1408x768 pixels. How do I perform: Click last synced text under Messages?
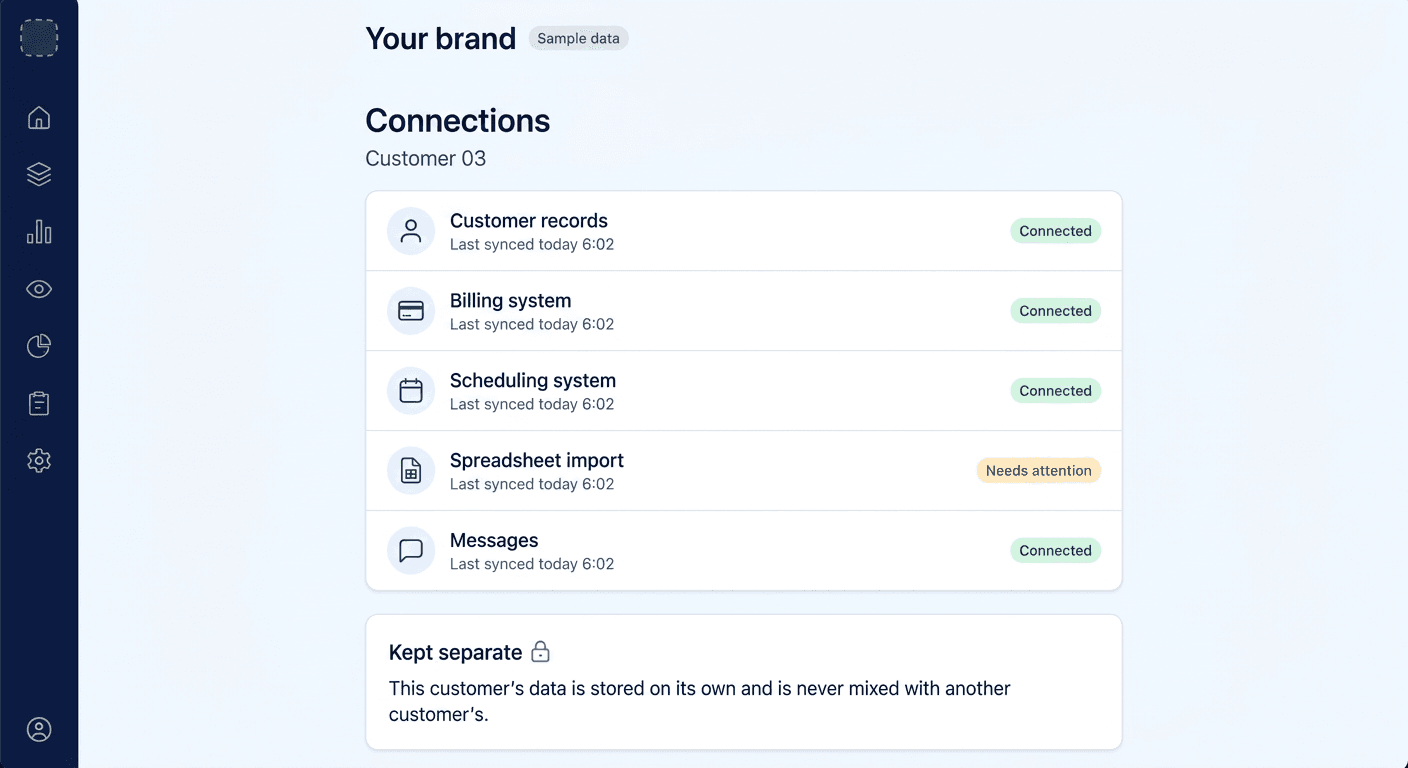[x=532, y=565]
